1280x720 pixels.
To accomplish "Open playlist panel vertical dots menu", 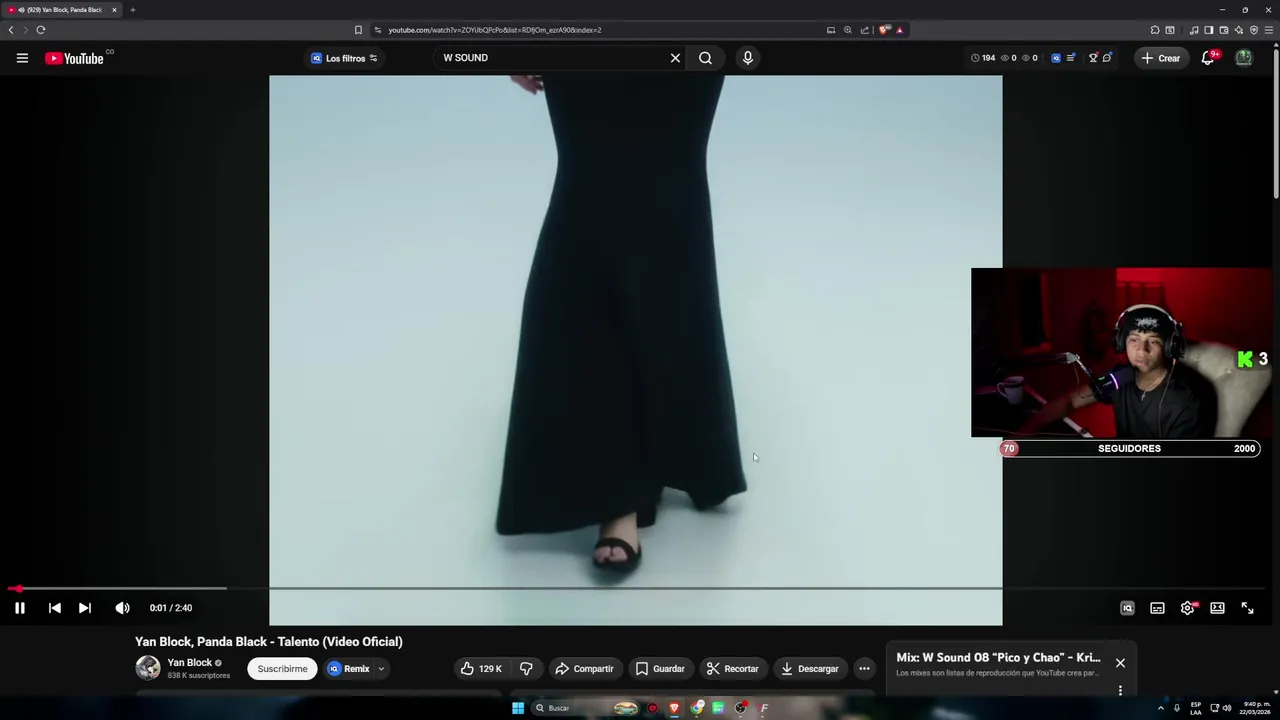I will [x=1120, y=690].
